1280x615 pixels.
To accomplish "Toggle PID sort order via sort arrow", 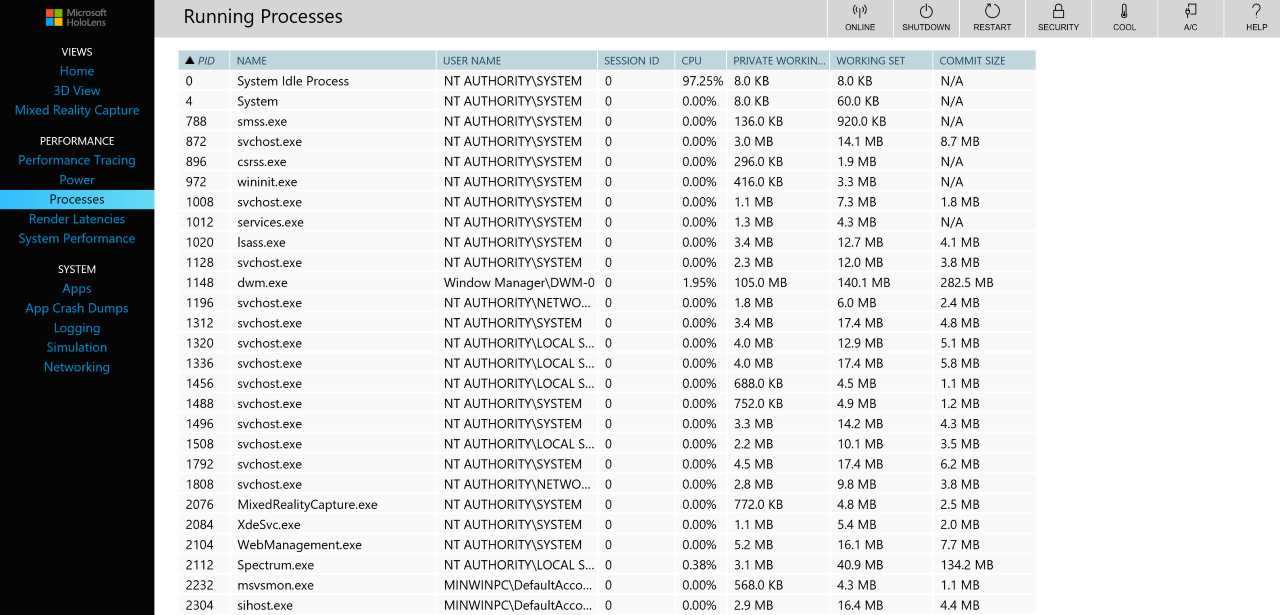I will click(x=190, y=60).
